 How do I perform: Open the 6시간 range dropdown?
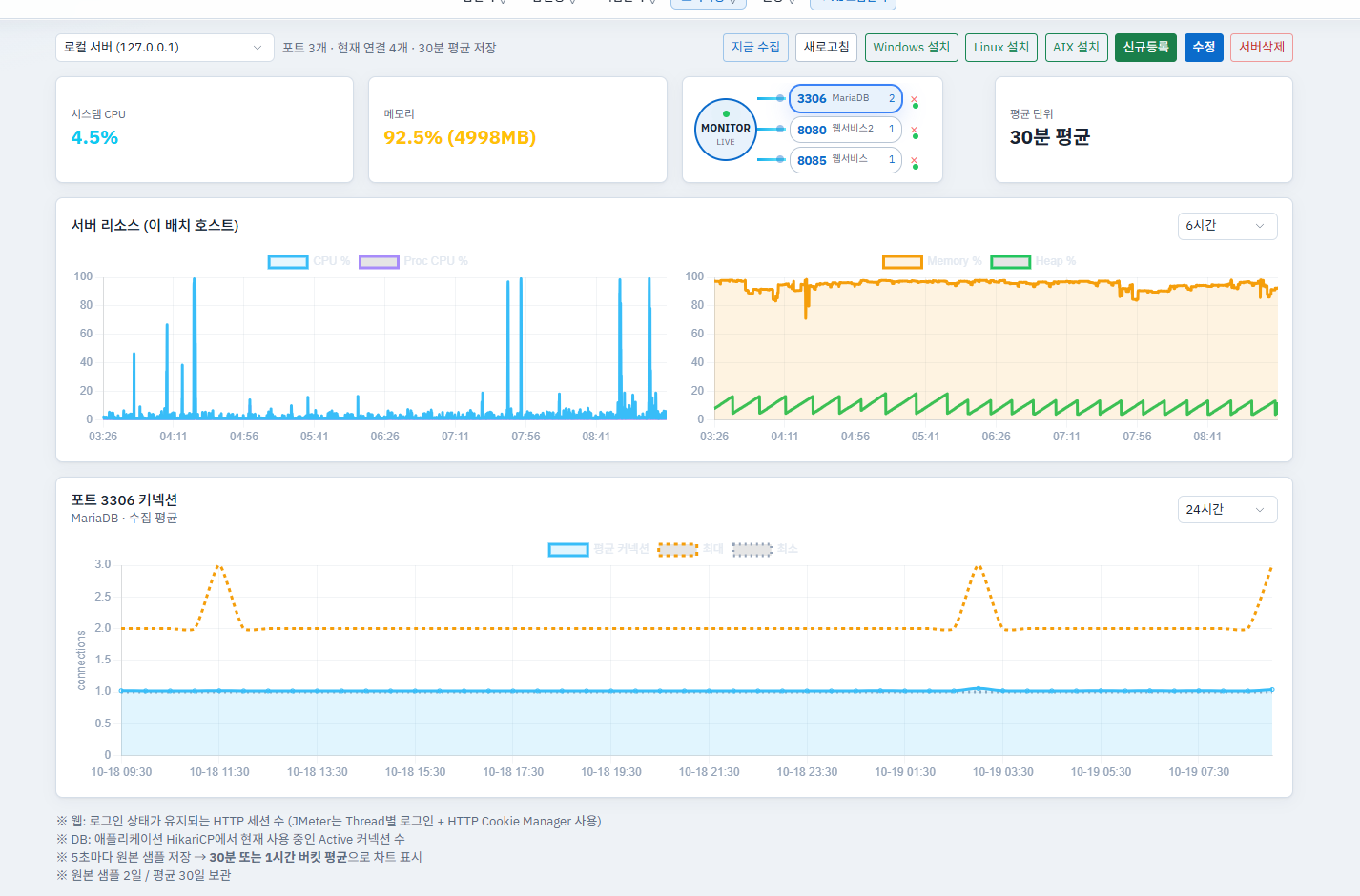point(1226,226)
